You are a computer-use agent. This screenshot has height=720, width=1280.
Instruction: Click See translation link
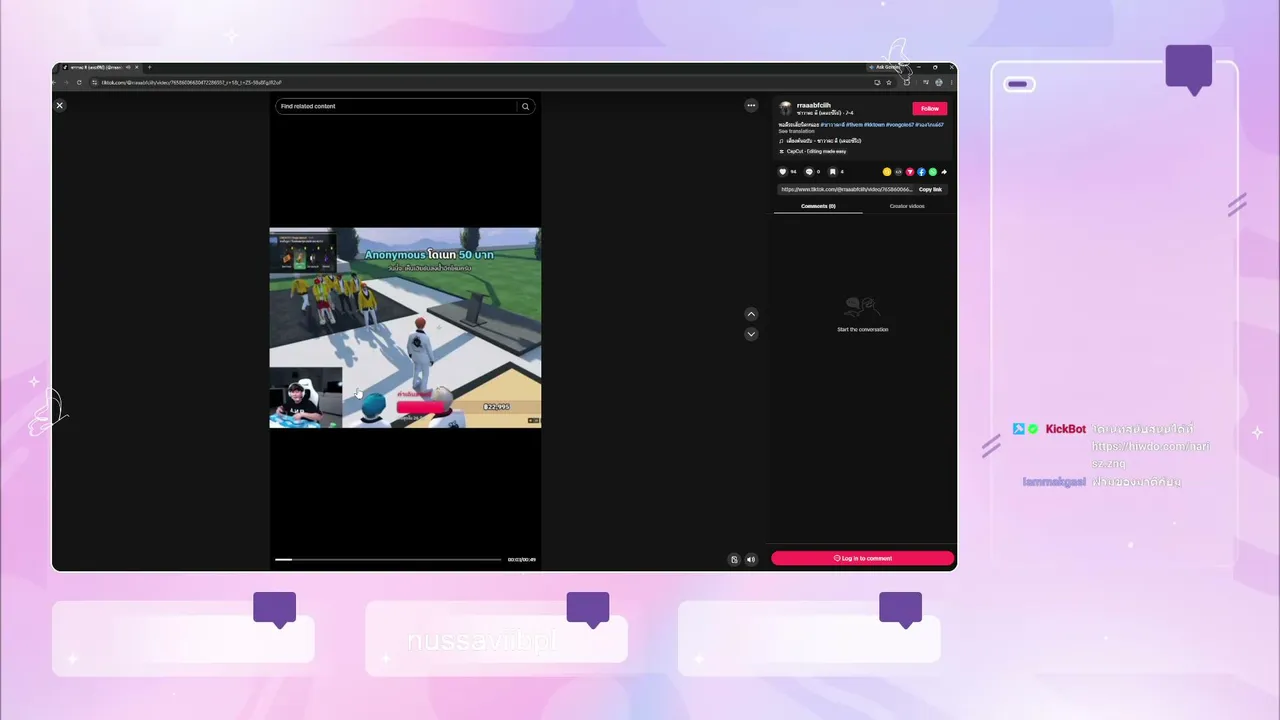pyautogui.click(x=797, y=131)
